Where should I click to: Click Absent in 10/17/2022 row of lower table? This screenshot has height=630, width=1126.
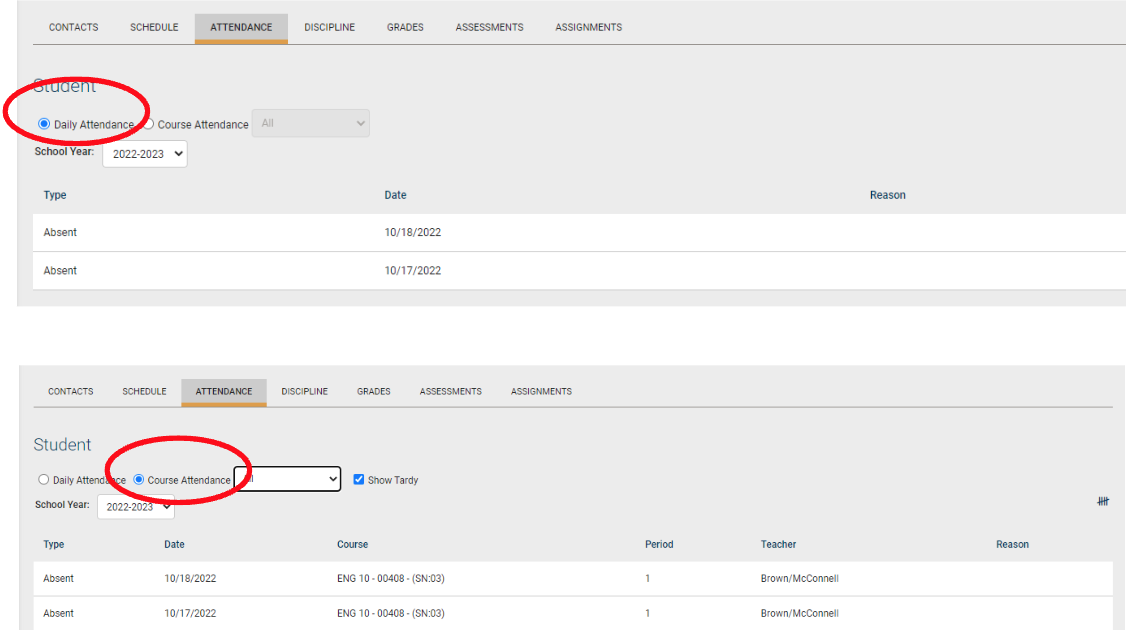click(x=58, y=613)
